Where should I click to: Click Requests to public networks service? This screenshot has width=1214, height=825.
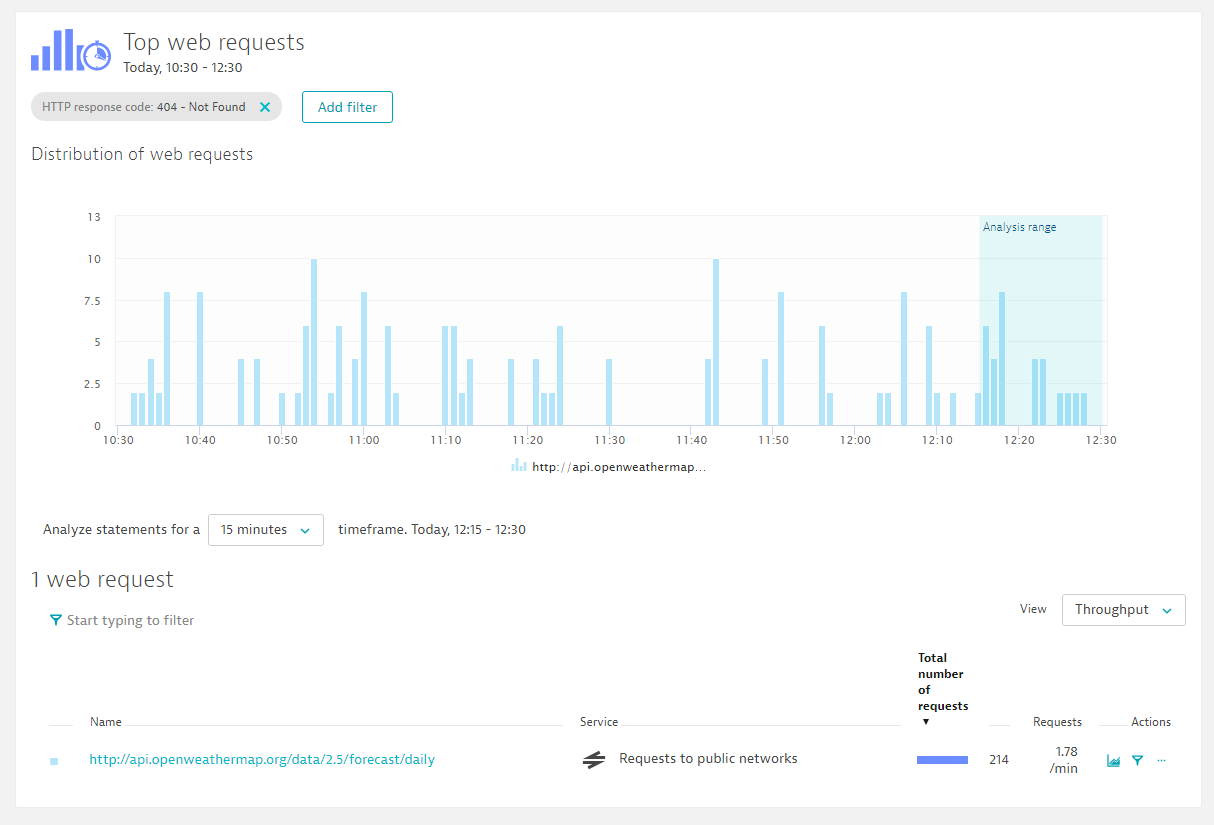708,759
